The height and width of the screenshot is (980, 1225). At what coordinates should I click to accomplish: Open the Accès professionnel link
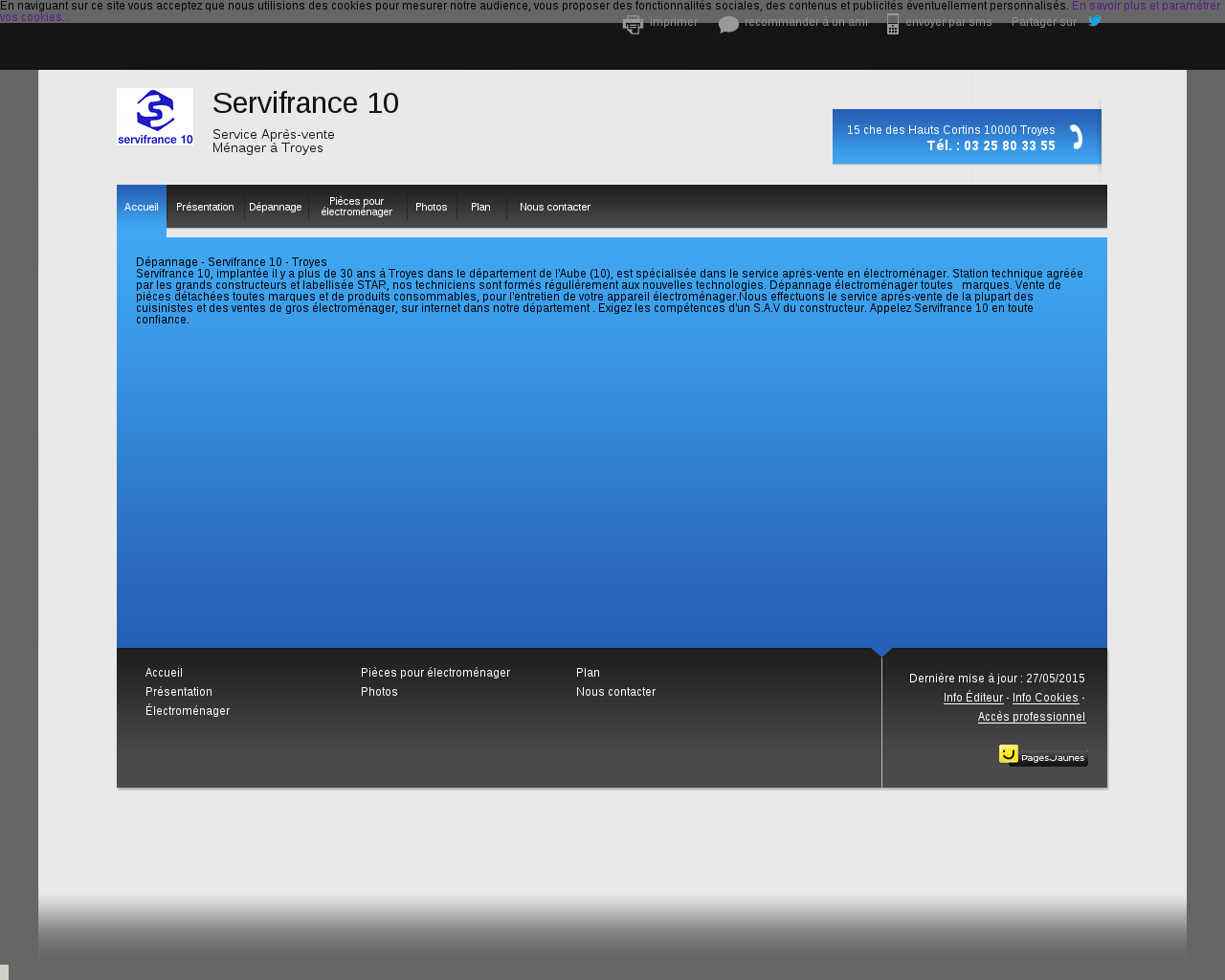pos(1032,717)
